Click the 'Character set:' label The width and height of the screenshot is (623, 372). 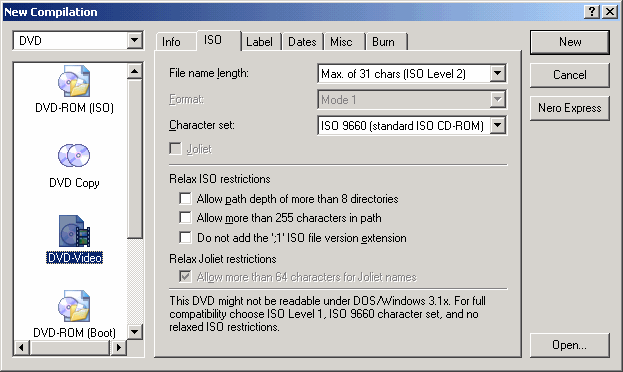click(x=202, y=125)
